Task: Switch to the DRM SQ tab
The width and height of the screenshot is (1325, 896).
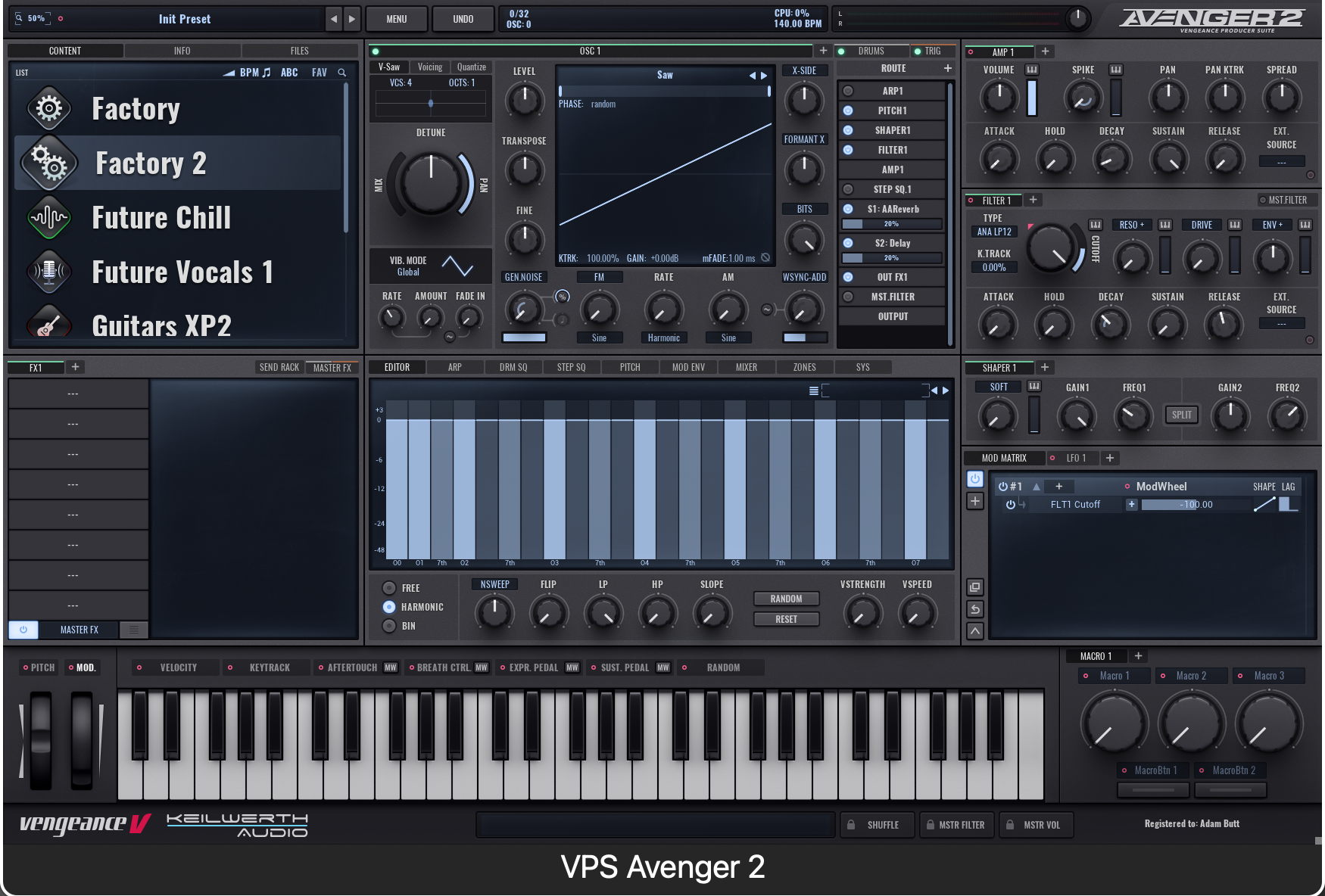Action: coord(513,367)
